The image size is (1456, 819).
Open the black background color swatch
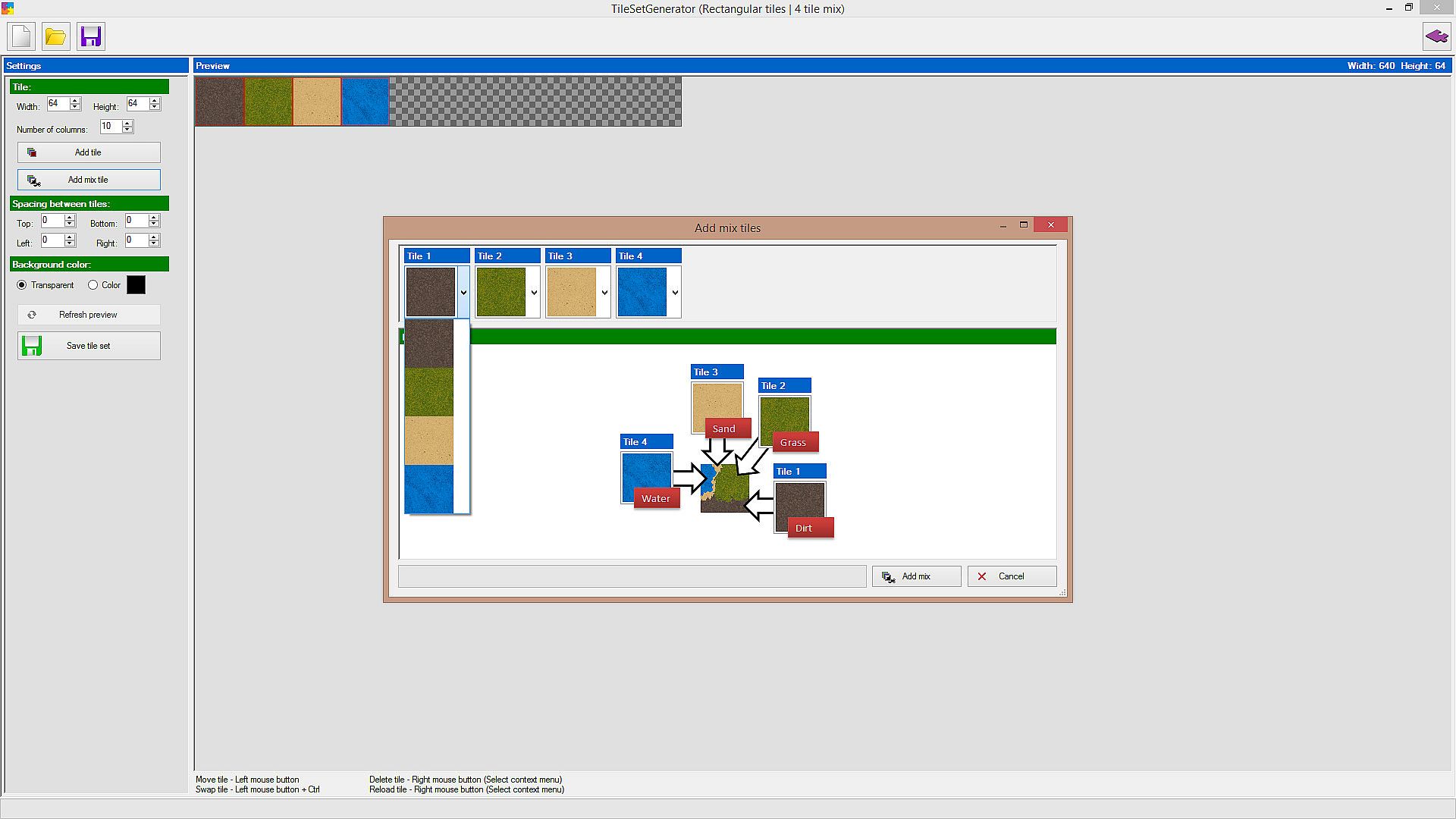tap(136, 285)
